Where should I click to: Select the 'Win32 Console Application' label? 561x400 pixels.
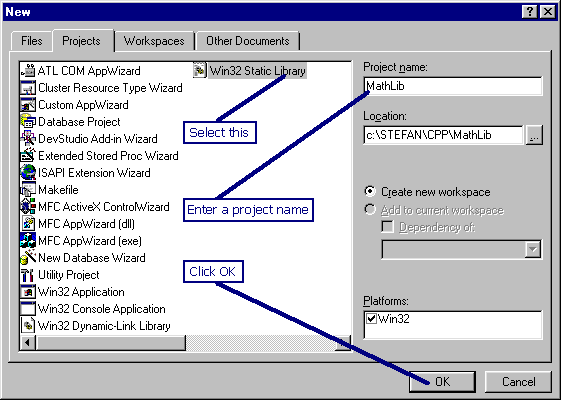coord(102,309)
